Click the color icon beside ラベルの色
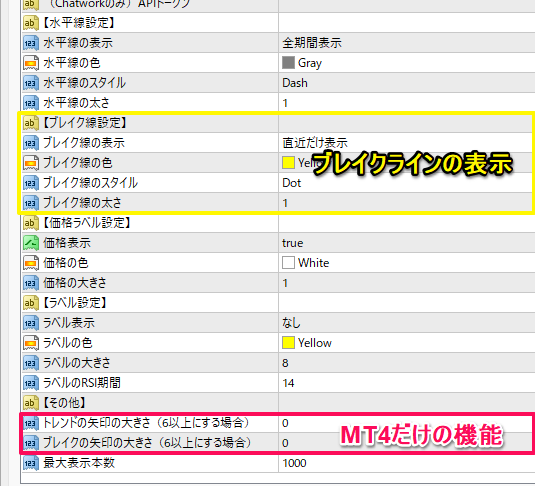Viewport: 535px width, 486px height. 30,343
